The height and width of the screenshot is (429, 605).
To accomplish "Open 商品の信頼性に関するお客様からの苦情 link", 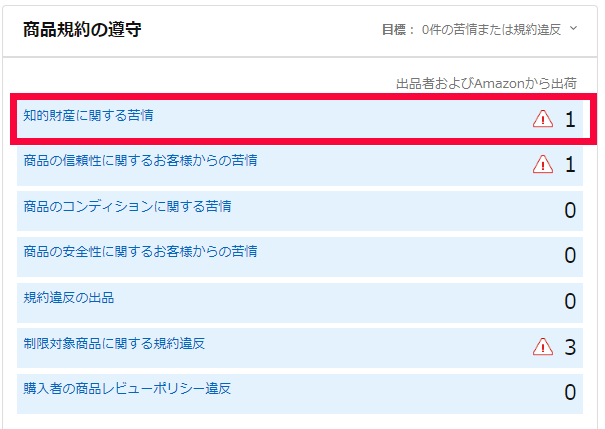I will click(140, 160).
